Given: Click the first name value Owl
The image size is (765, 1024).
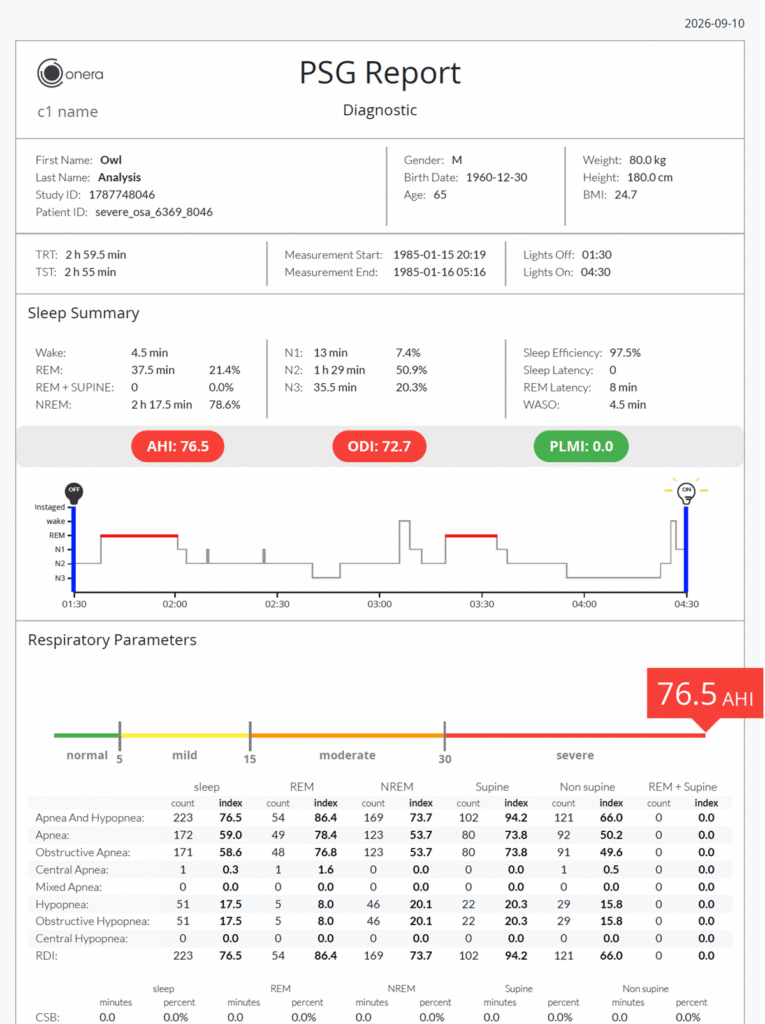Looking at the screenshot, I should pos(110,160).
